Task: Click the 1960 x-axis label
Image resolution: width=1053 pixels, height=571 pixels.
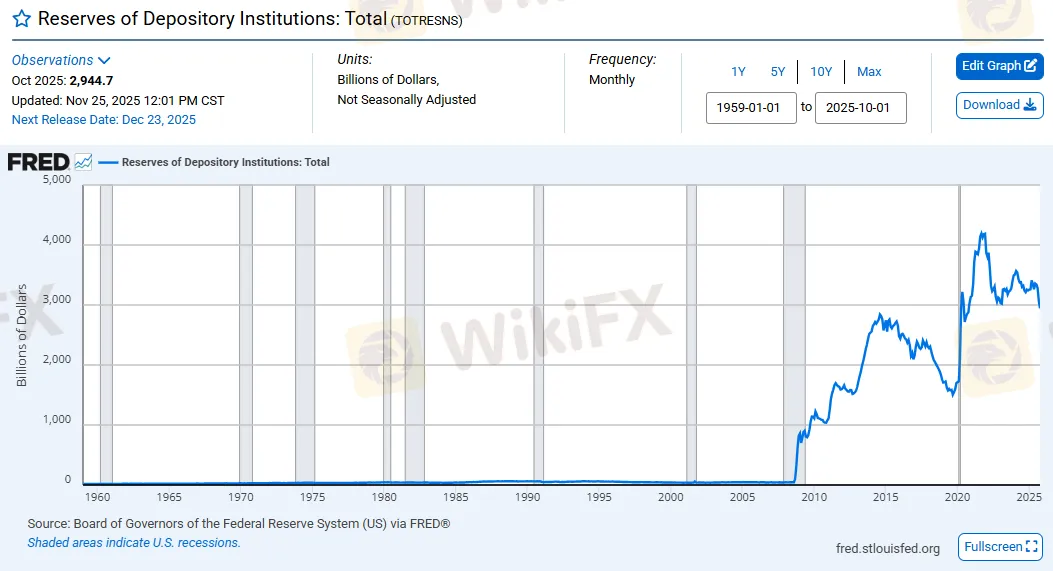Action: point(97,497)
